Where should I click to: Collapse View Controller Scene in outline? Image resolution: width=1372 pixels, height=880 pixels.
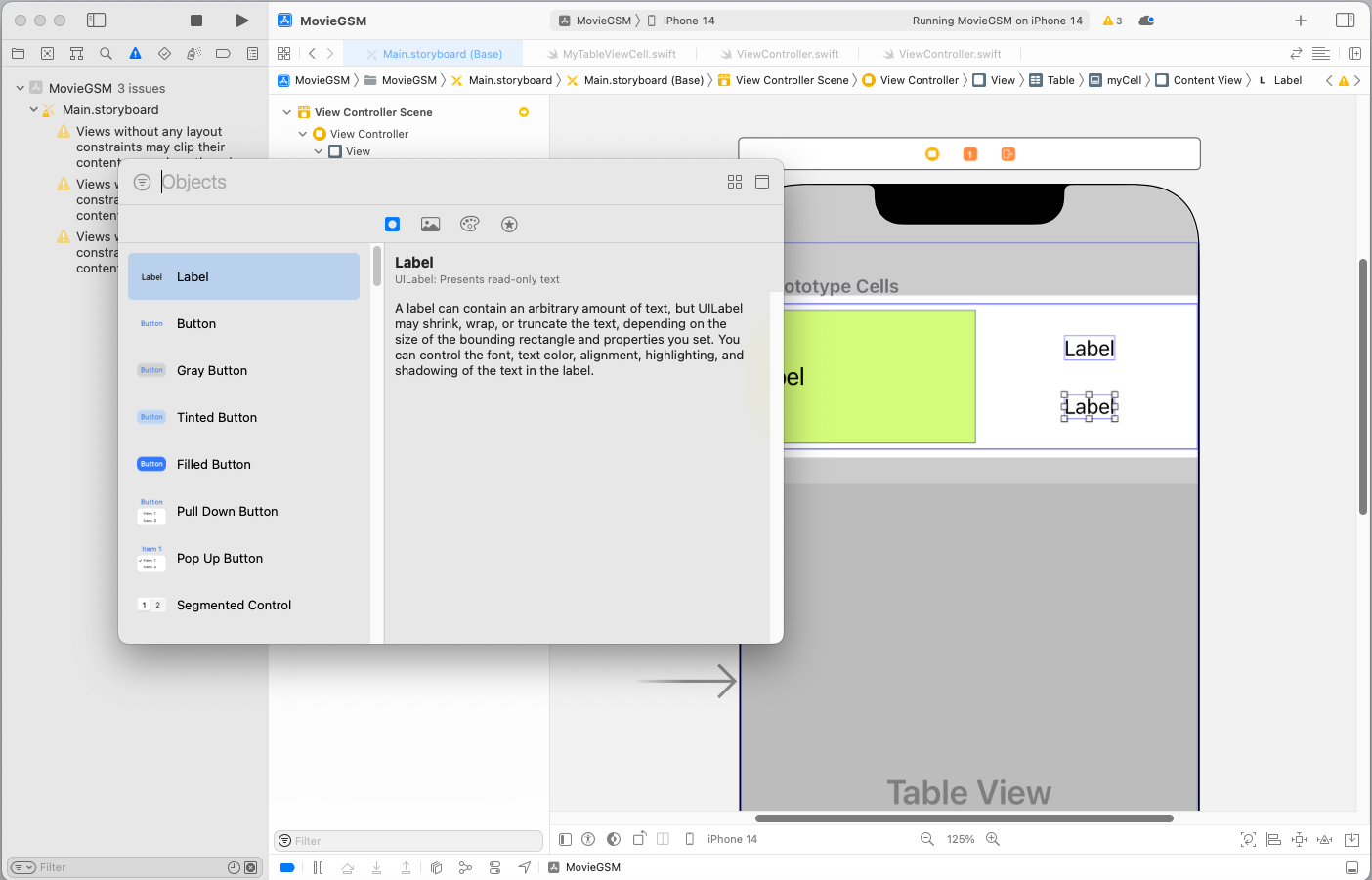pos(286,112)
